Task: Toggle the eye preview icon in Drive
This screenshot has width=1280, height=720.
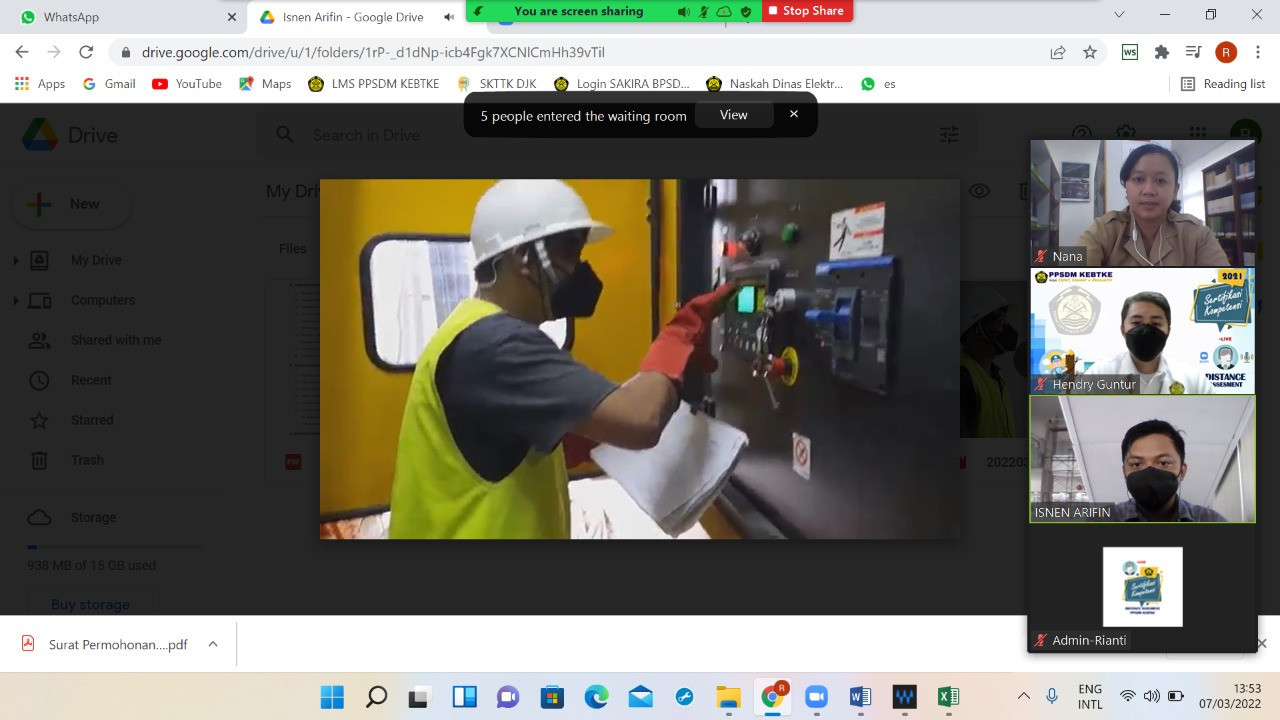Action: point(979,191)
